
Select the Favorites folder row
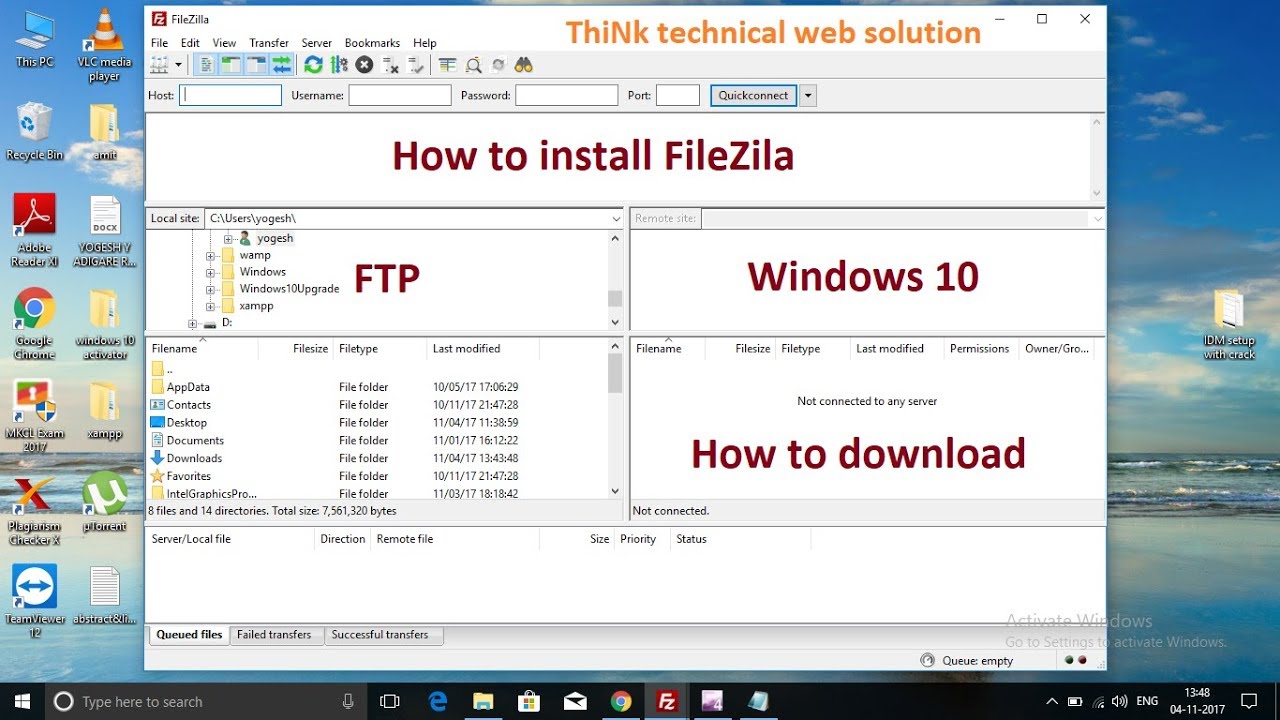[377, 477]
